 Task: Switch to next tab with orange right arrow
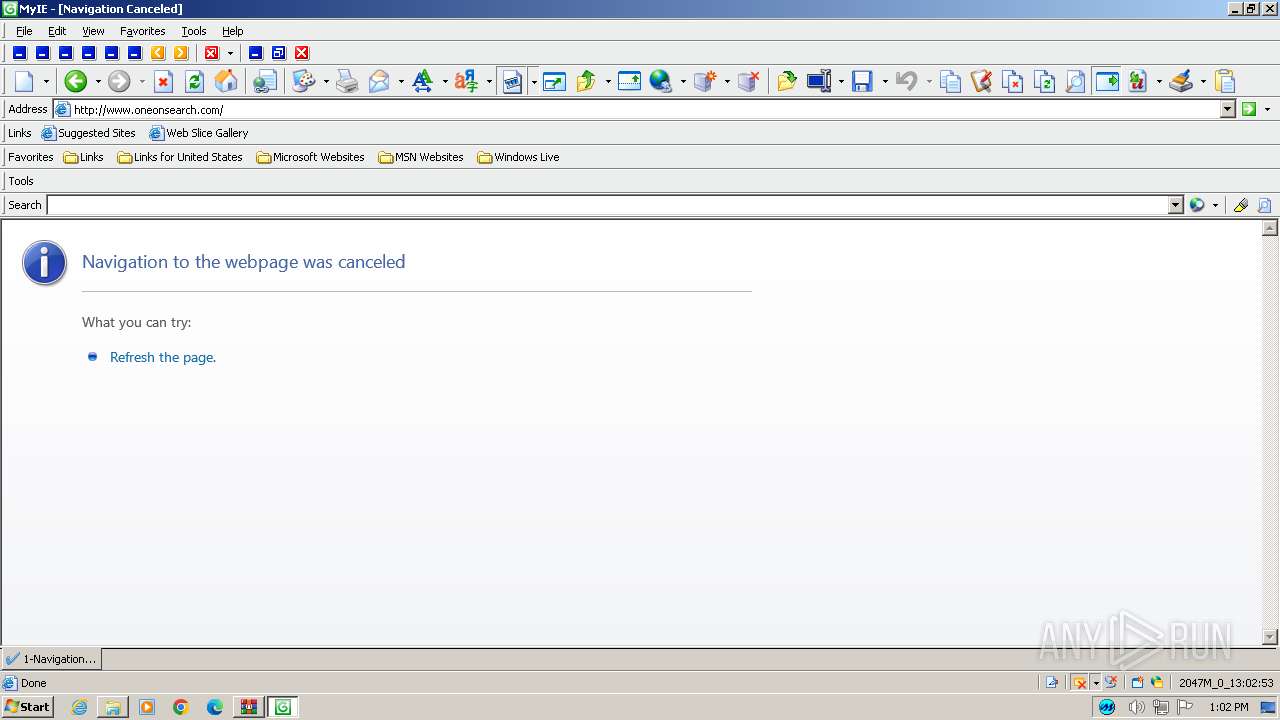[181, 53]
